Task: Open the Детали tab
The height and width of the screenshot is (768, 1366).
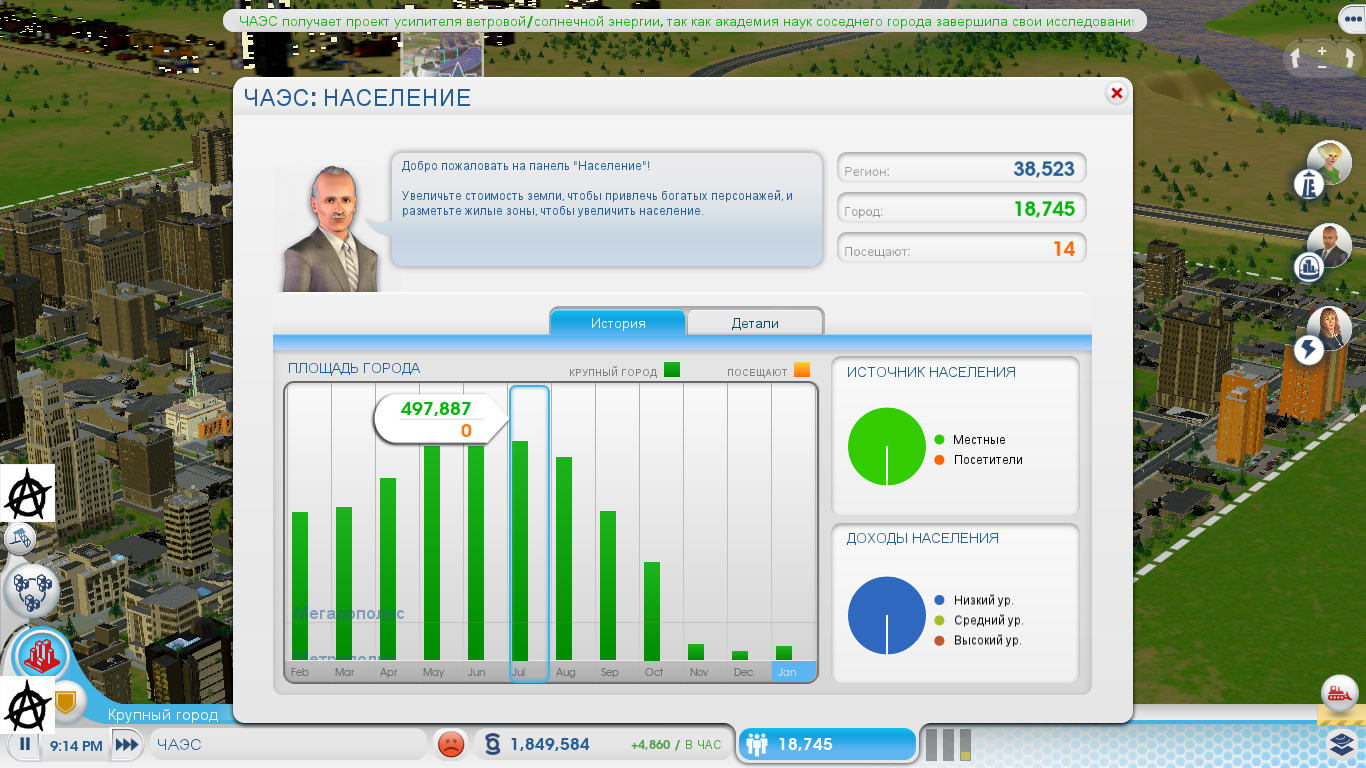Action: 755,323
